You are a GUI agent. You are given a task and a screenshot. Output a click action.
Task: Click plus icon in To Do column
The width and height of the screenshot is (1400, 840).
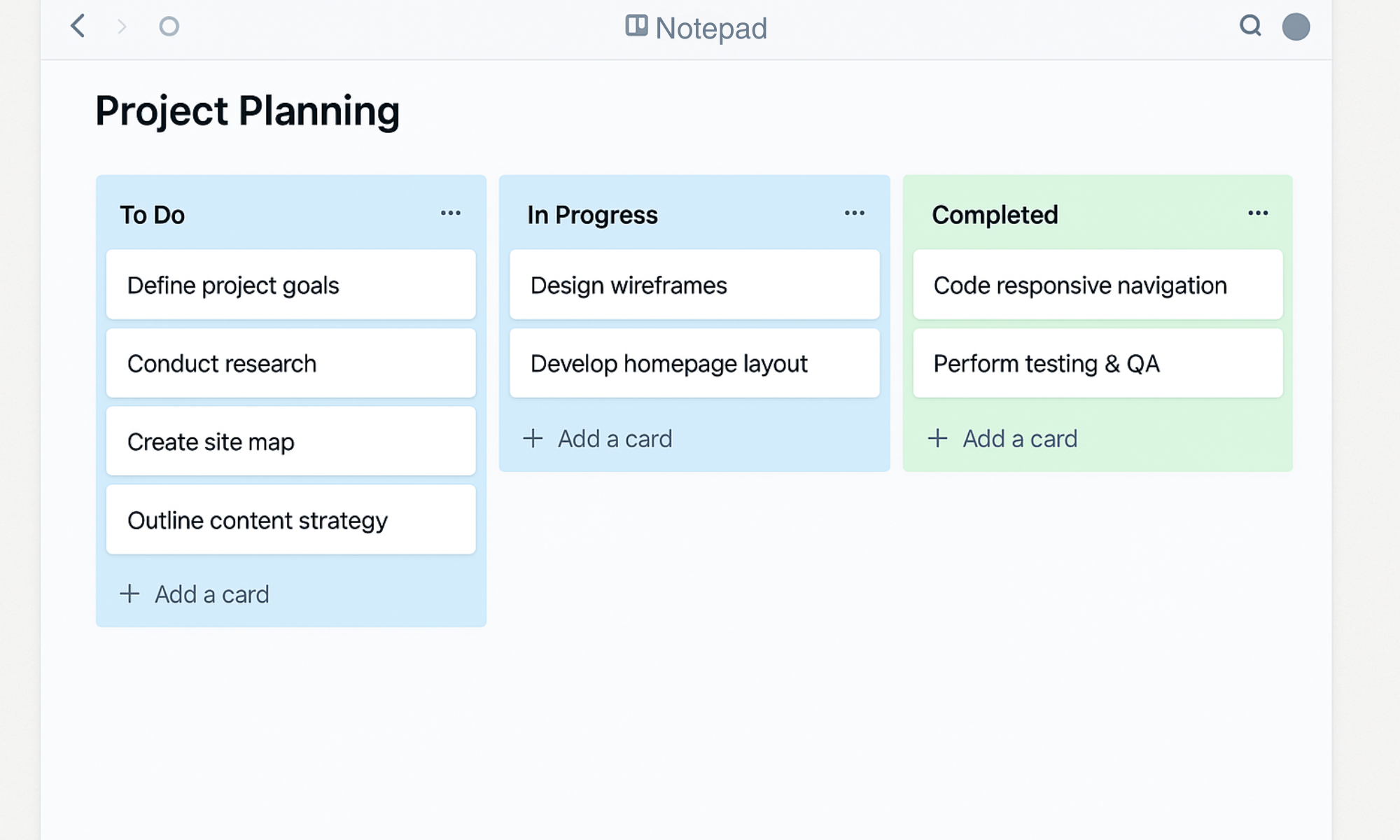pyautogui.click(x=129, y=594)
